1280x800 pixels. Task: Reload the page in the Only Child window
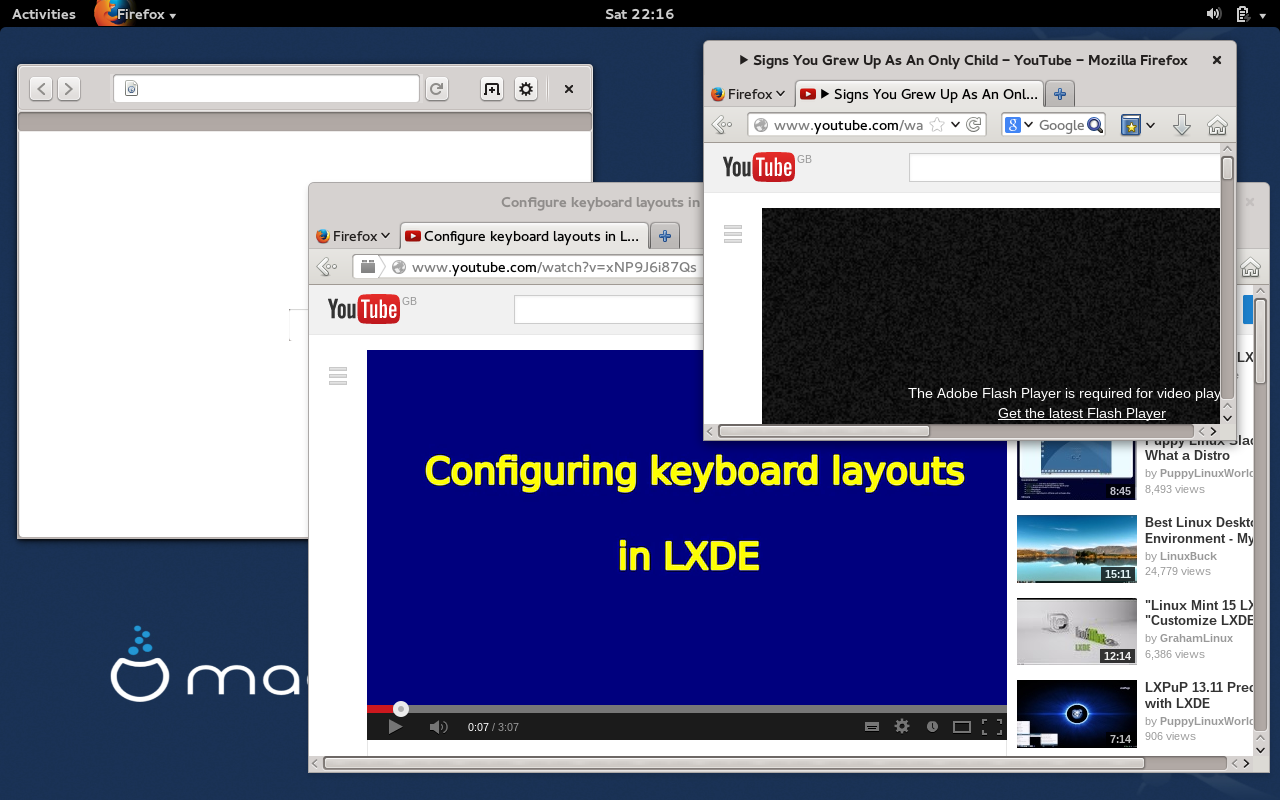[975, 125]
